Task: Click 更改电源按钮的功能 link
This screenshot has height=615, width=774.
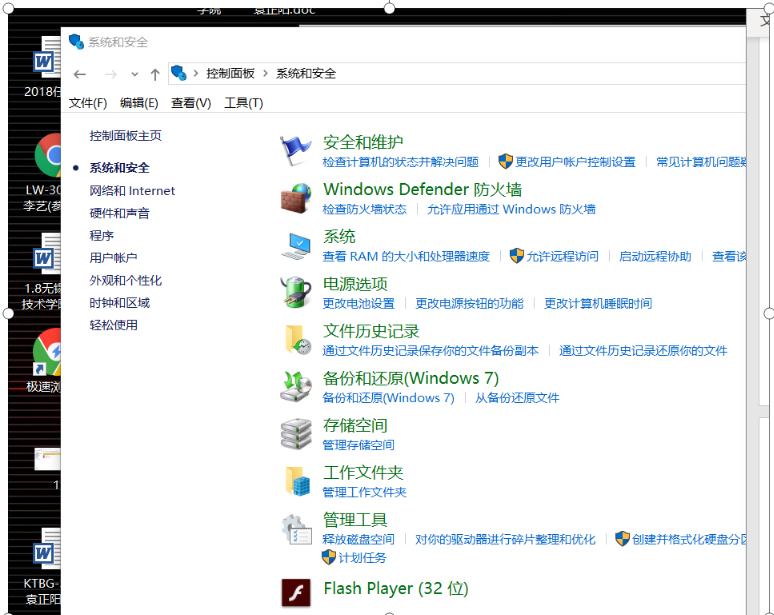Action: [x=469, y=304]
